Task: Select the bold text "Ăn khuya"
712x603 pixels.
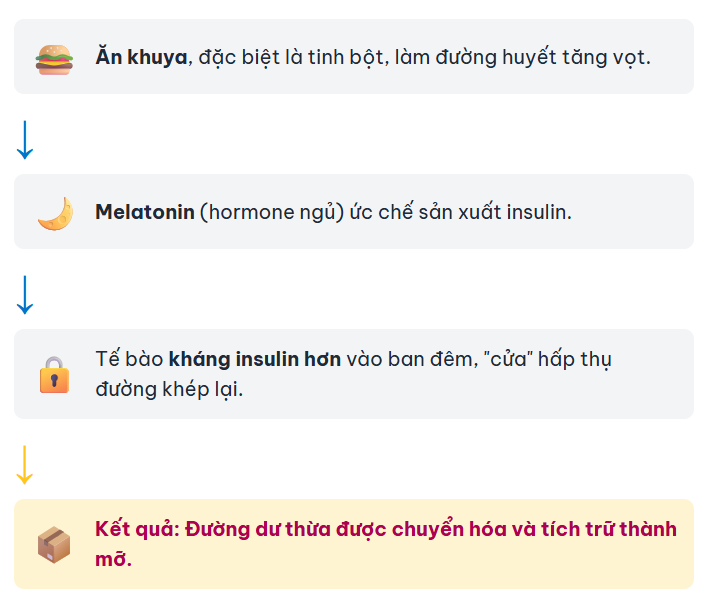Action: (141, 57)
